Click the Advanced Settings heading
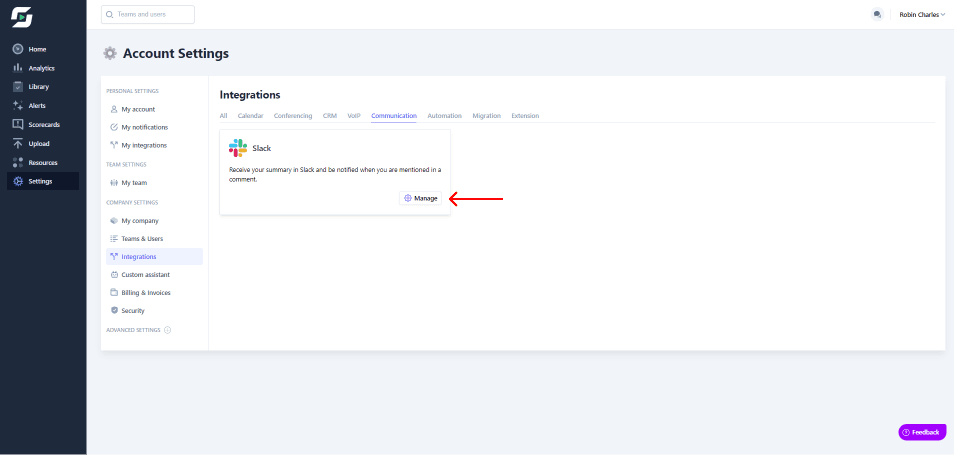 [133, 330]
